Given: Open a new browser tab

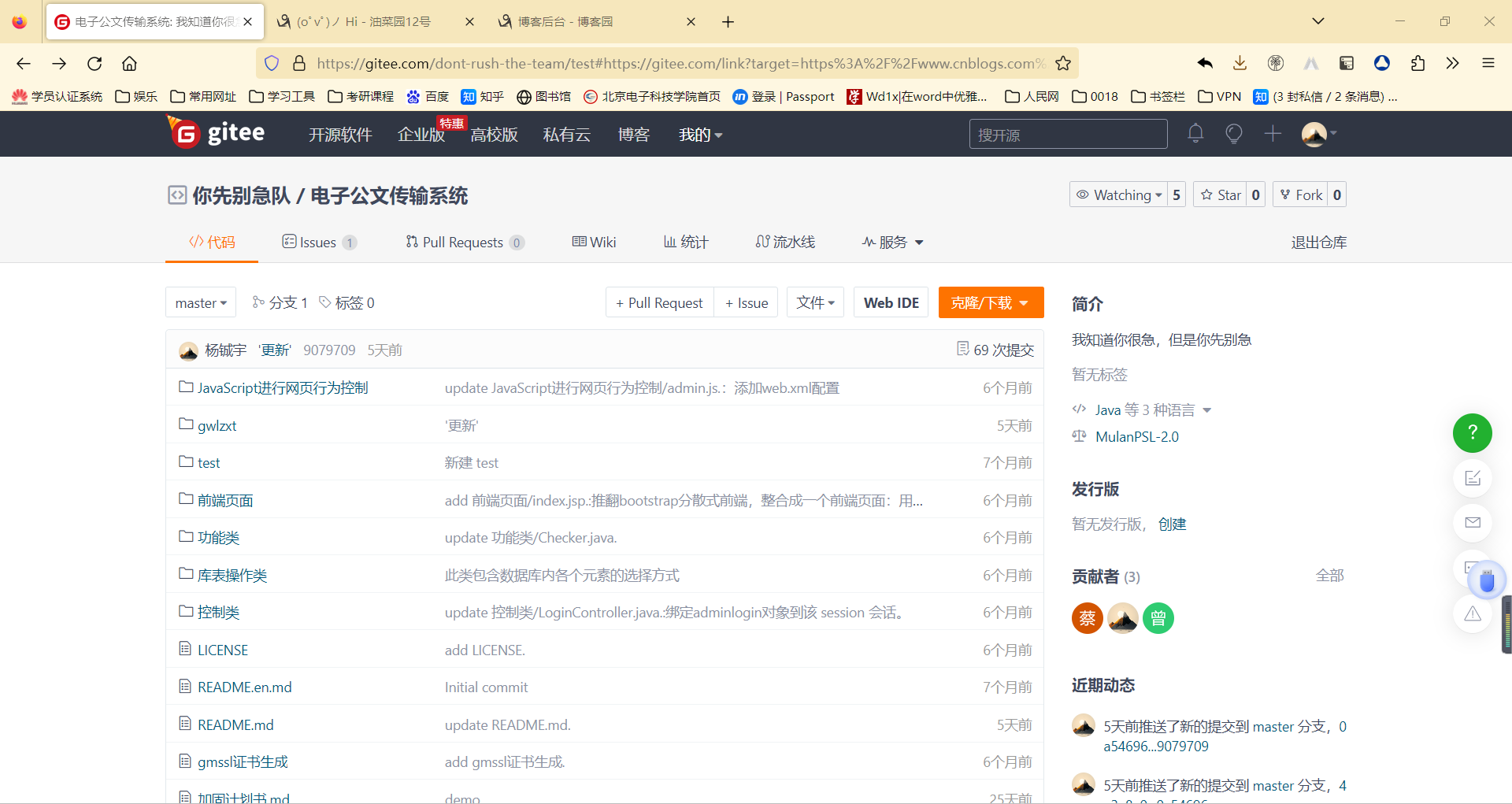Looking at the screenshot, I should [728, 22].
